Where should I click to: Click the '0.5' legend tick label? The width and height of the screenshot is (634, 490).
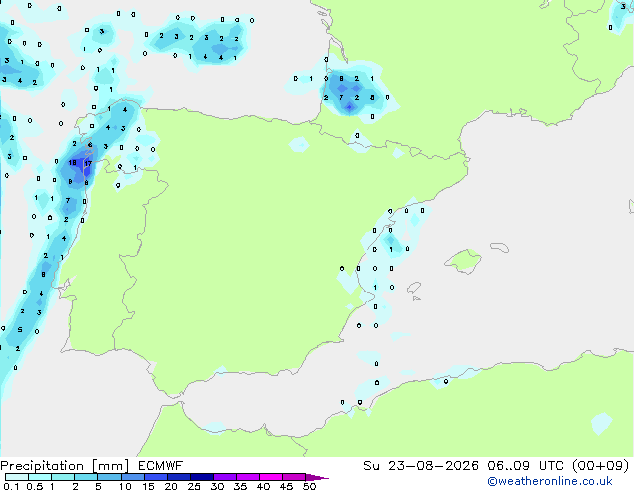coord(35,486)
